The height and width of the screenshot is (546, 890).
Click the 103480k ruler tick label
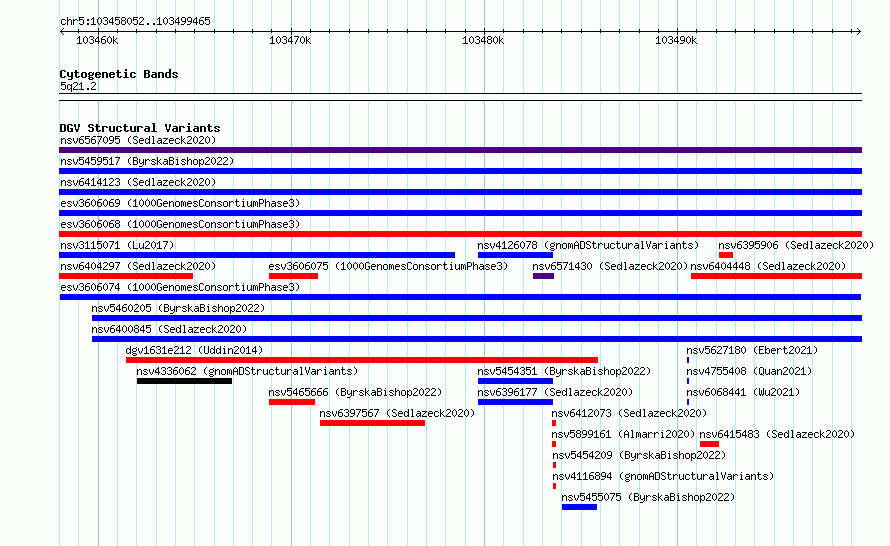click(x=483, y=40)
